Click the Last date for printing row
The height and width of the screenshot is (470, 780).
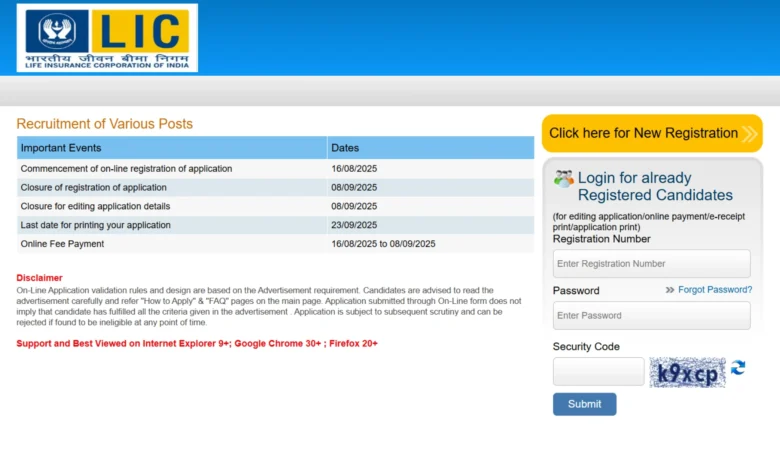coord(275,225)
